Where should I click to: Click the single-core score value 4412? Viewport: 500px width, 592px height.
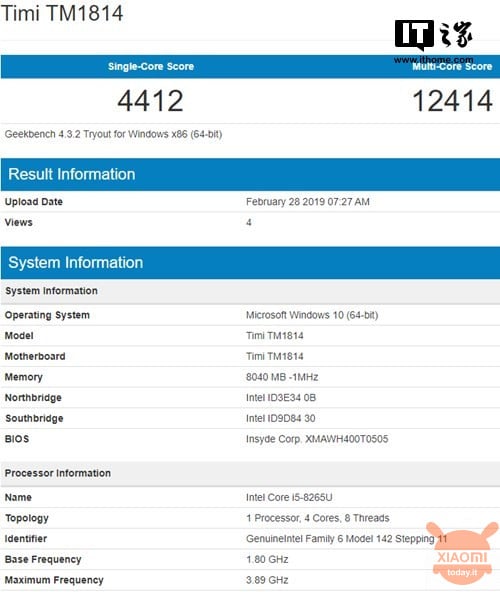(150, 101)
